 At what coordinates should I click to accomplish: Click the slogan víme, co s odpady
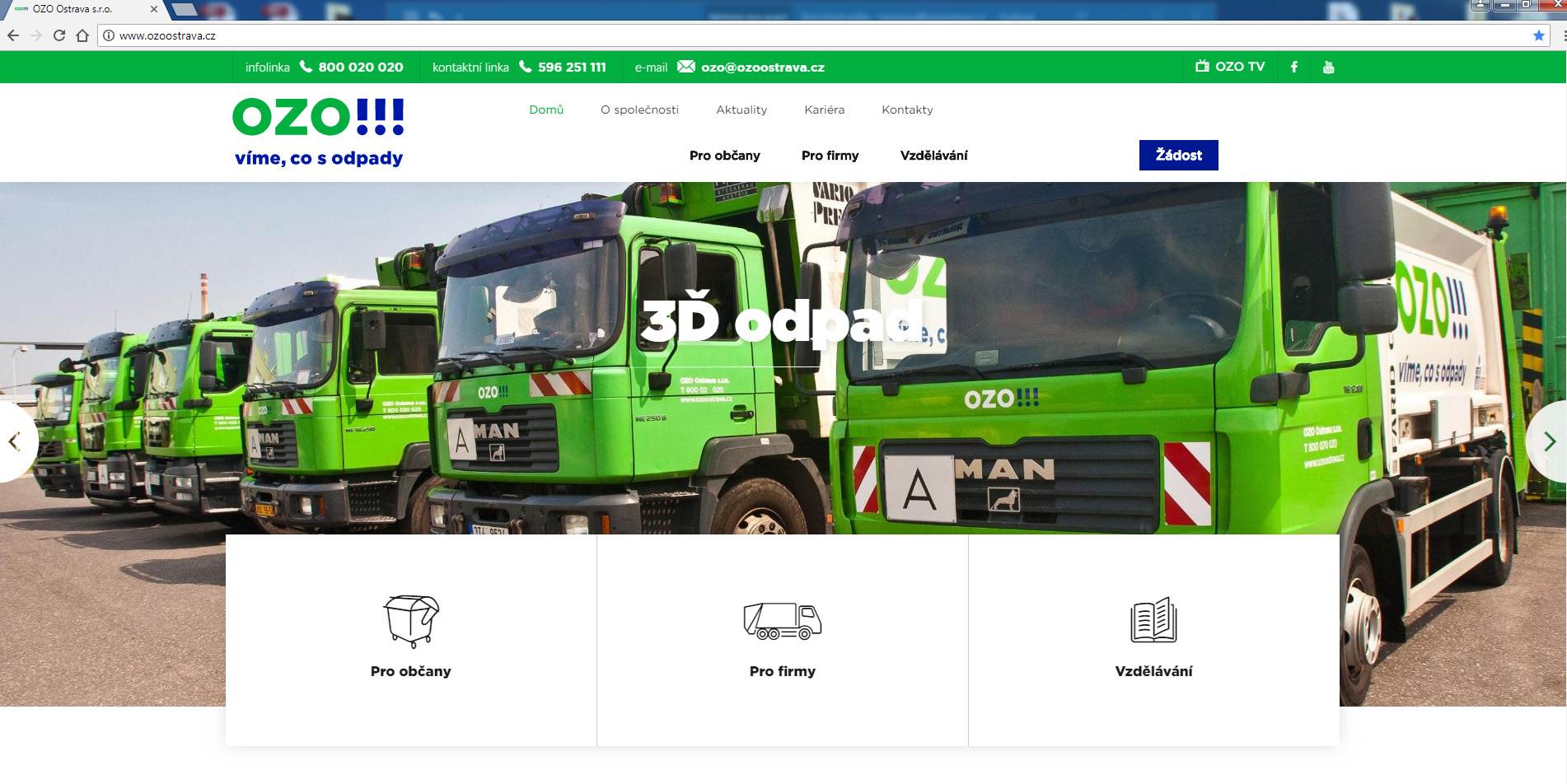pos(319,158)
